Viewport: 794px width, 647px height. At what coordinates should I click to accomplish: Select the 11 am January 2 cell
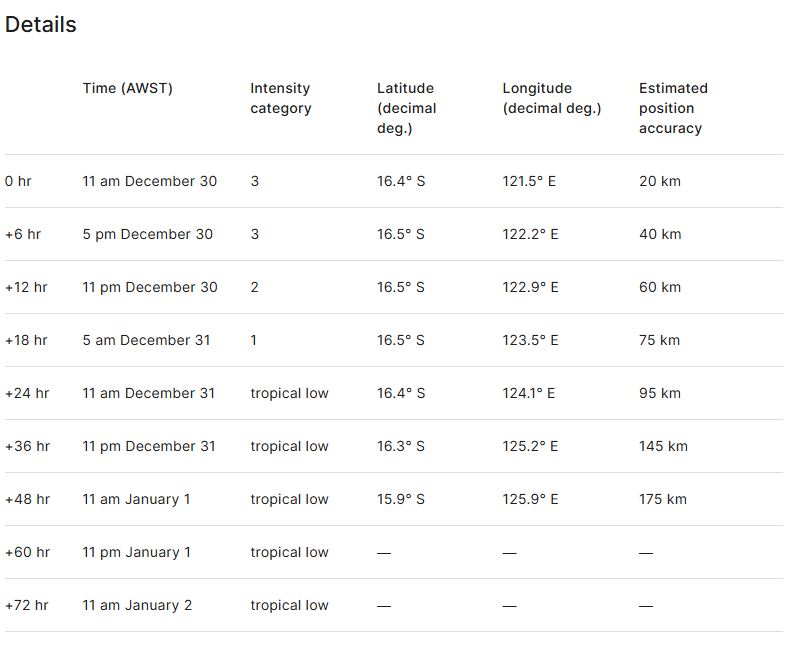137,605
